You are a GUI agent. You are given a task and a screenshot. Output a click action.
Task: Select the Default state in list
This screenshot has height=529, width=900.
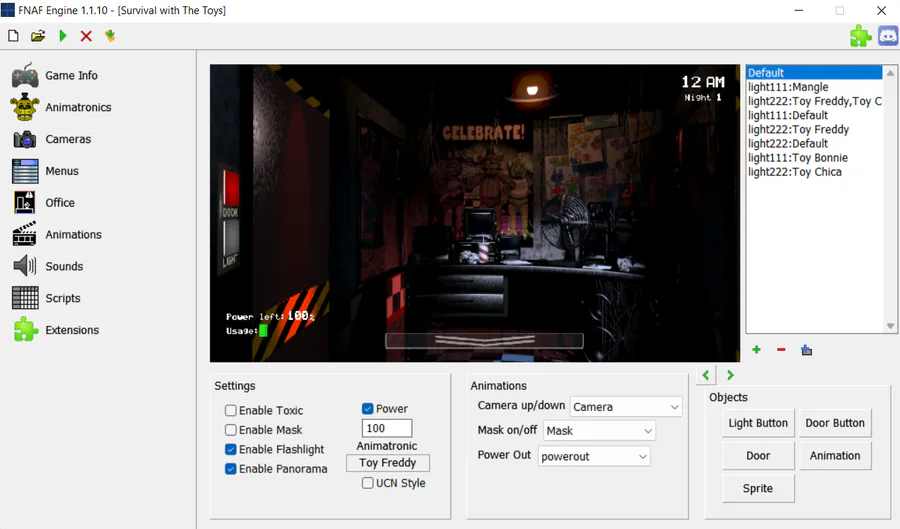814,73
